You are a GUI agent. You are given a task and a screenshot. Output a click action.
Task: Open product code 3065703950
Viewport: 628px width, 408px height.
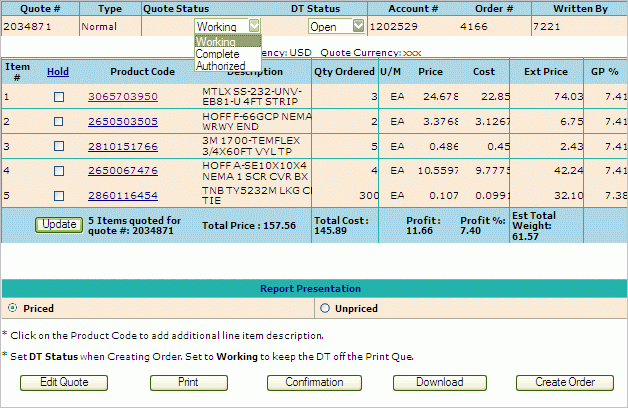(123, 97)
